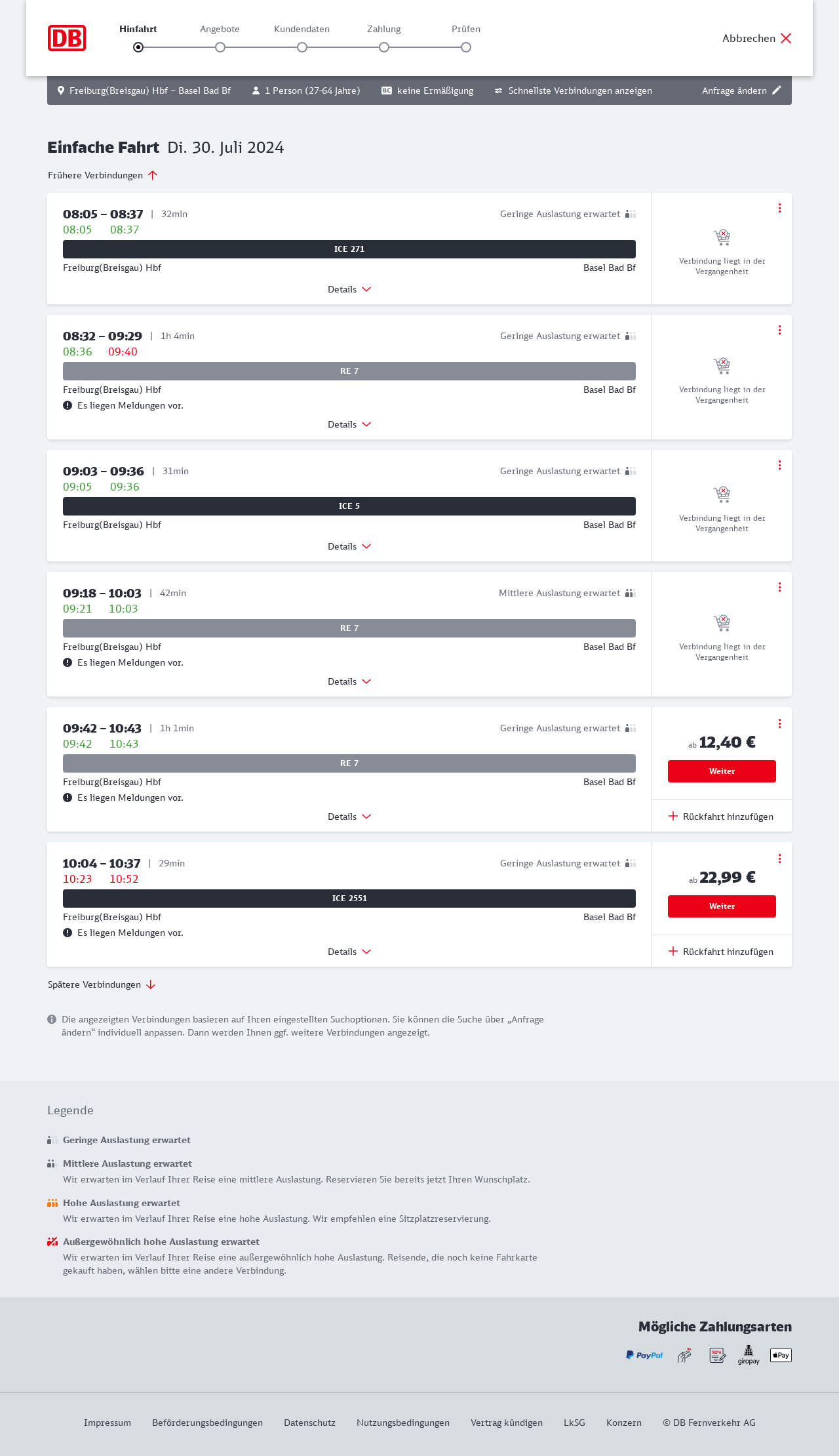
Task: Click the pencil icon to edit the request
Action: pyautogui.click(x=777, y=91)
